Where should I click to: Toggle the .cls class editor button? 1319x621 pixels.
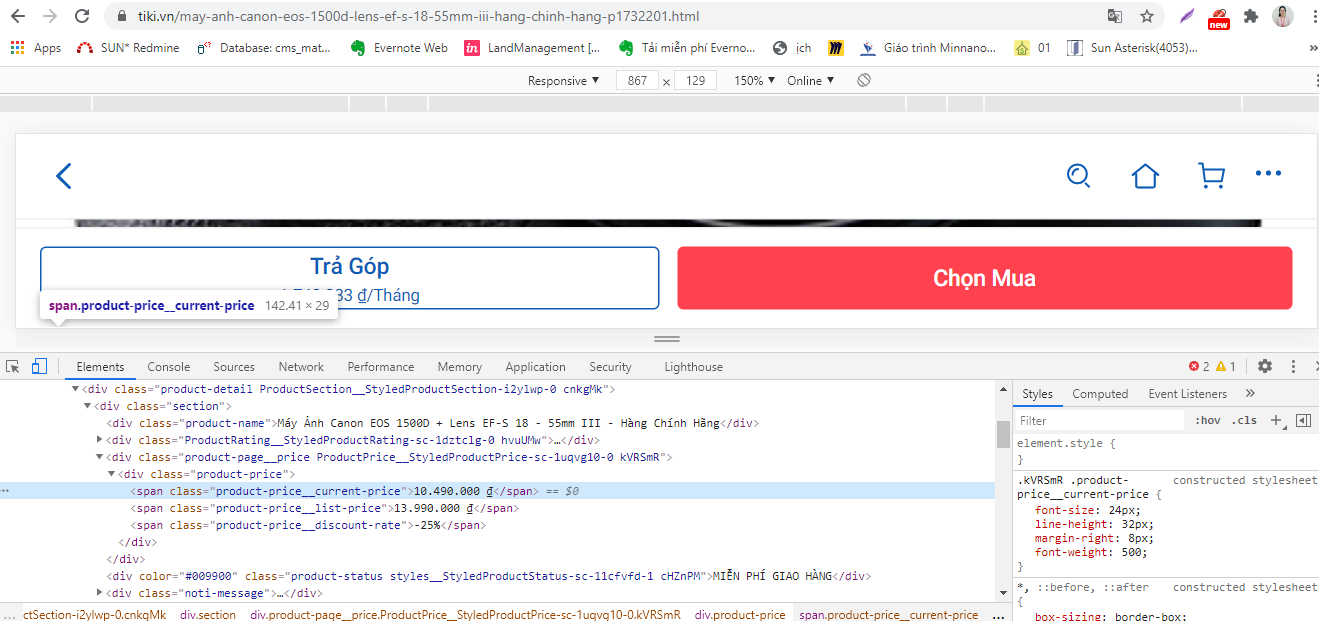[x=1244, y=420]
